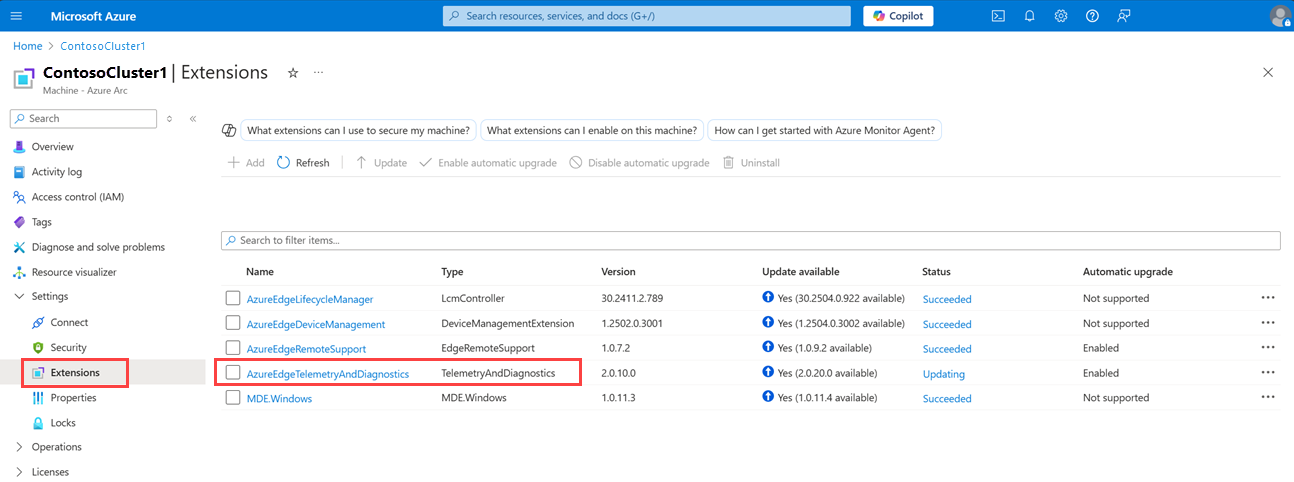The width and height of the screenshot is (1294, 482).
Task: Favorite the page with the star icon
Action: pos(293,73)
